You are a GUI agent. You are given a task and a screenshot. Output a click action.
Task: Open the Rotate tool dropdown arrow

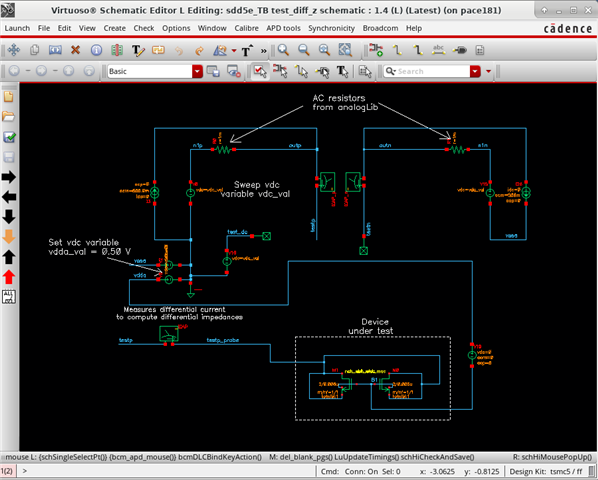[234, 50]
